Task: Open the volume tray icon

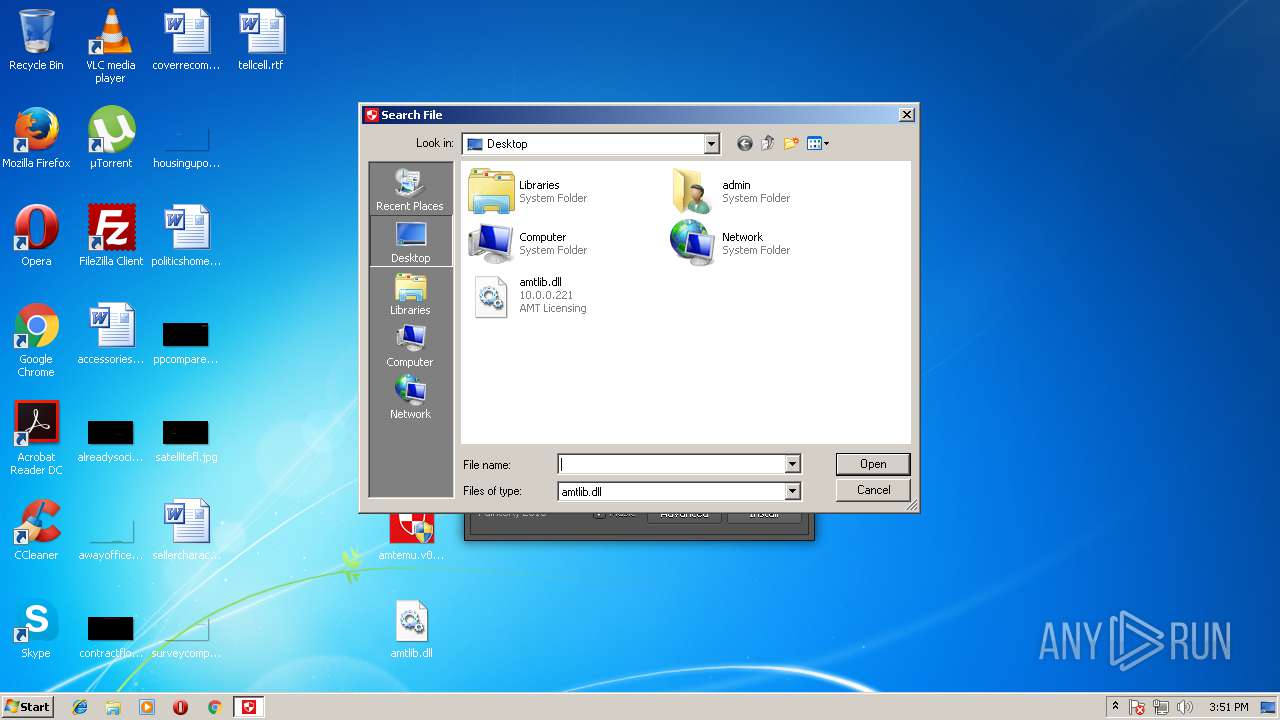Action: (1184, 707)
